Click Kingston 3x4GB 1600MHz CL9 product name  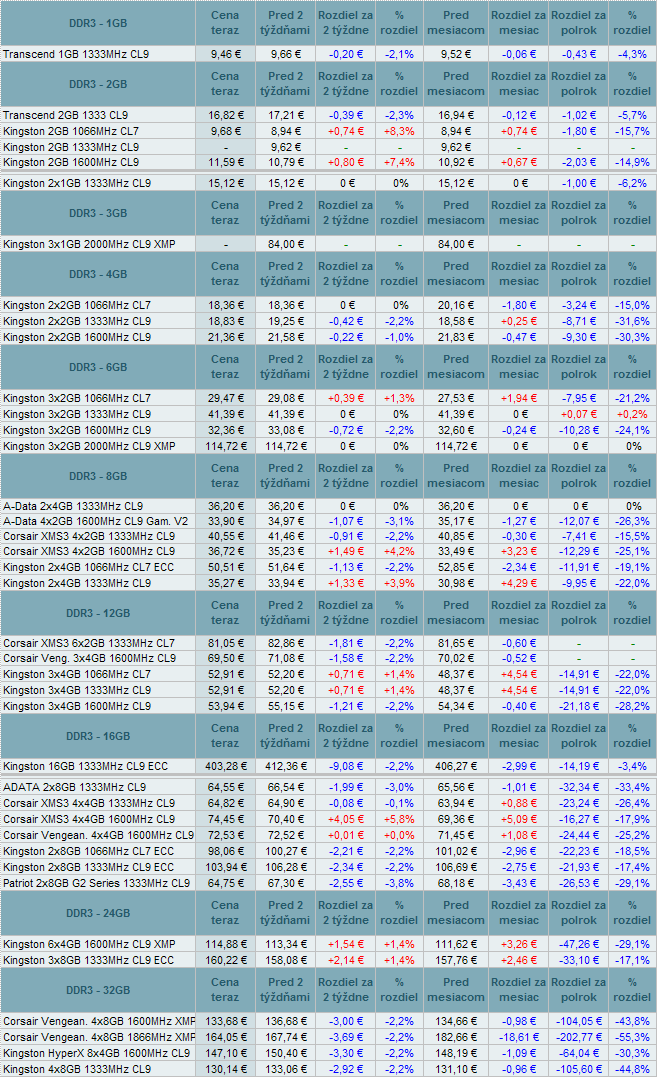pyautogui.click(x=77, y=706)
